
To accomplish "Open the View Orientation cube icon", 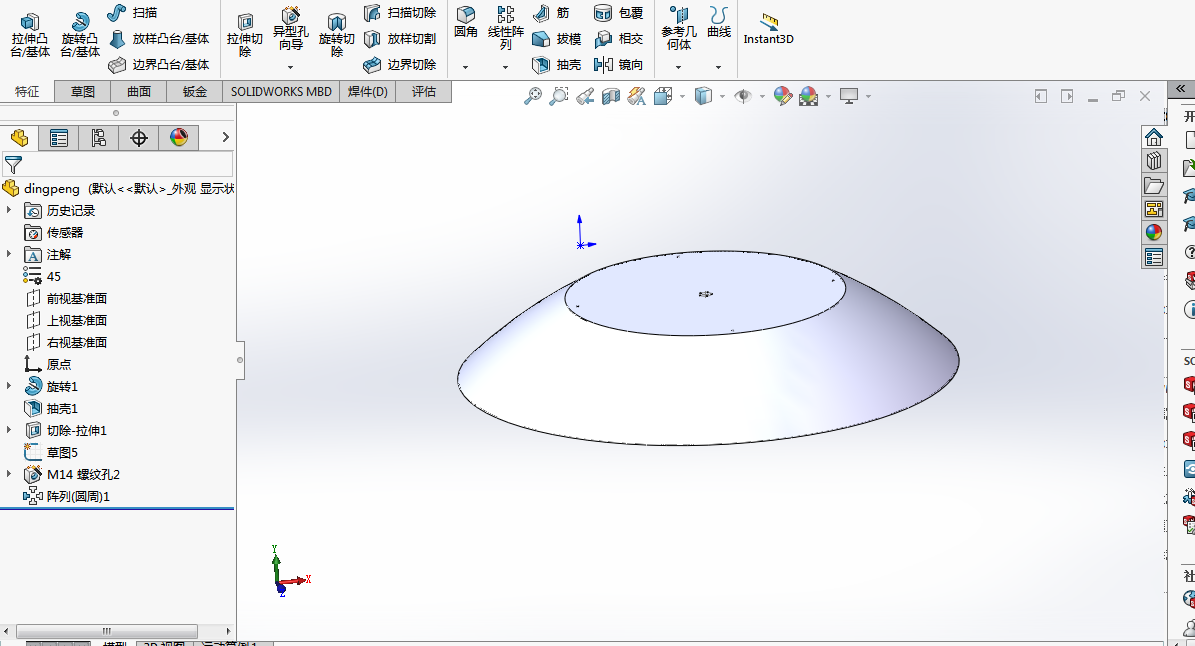I will coord(663,96).
